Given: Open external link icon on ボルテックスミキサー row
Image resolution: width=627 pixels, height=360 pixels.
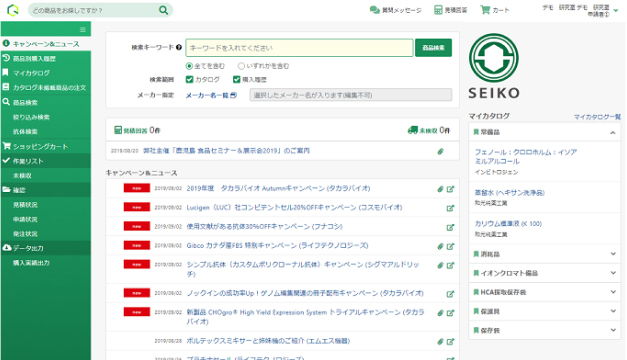Looking at the screenshot, I should pyautogui.click(x=450, y=342).
